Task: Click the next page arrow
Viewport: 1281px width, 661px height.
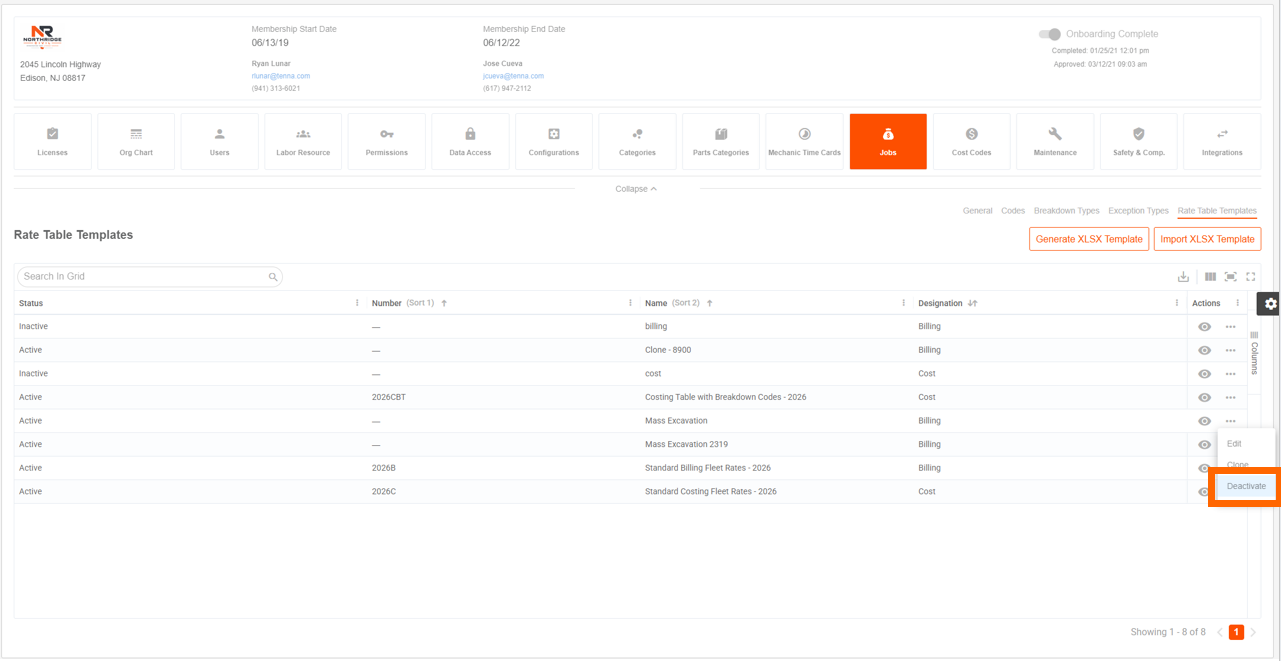Action: [1253, 632]
